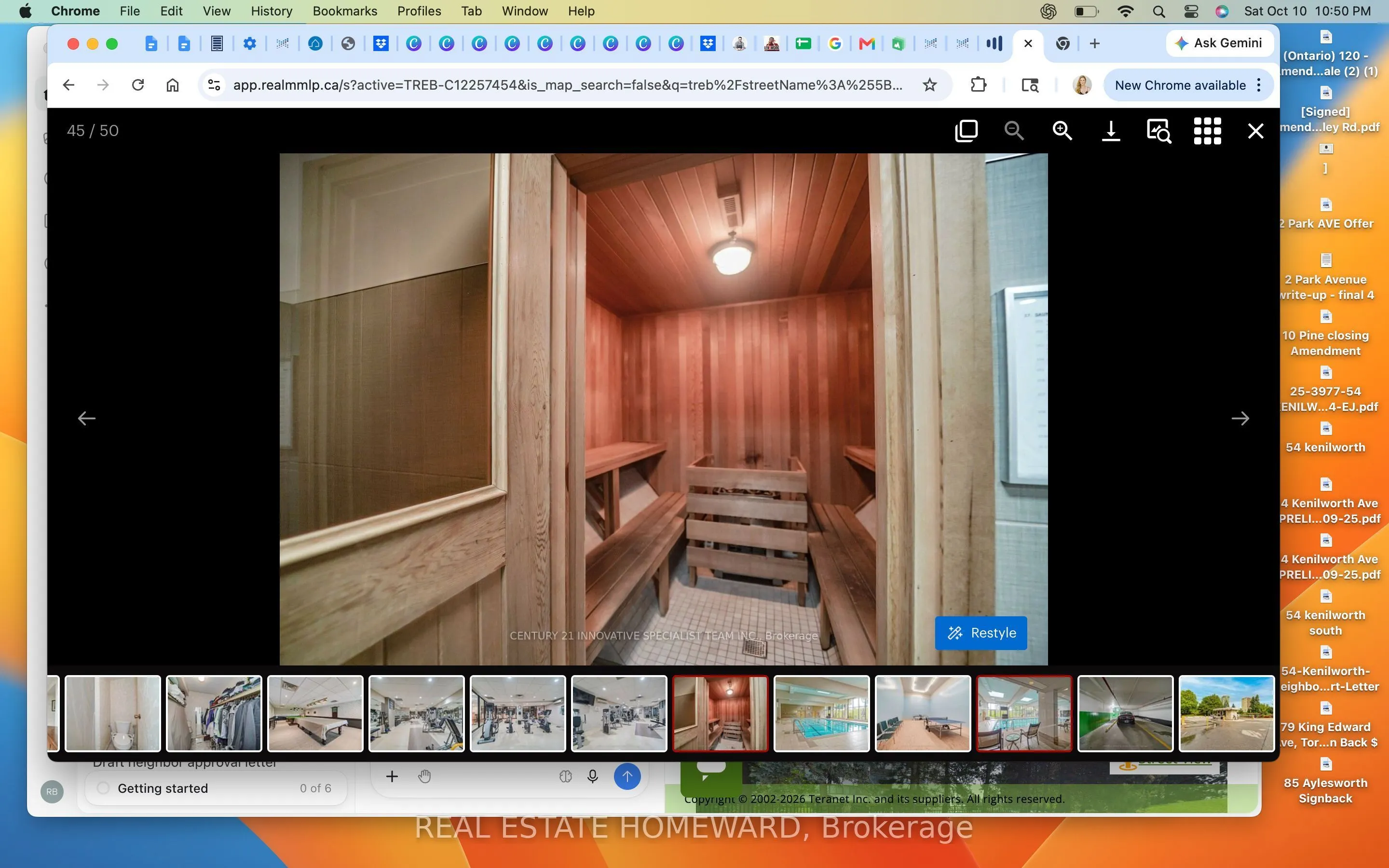Open the macOS Control Center icon
Viewport: 1389px width, 868px height.
[1190, 11]
